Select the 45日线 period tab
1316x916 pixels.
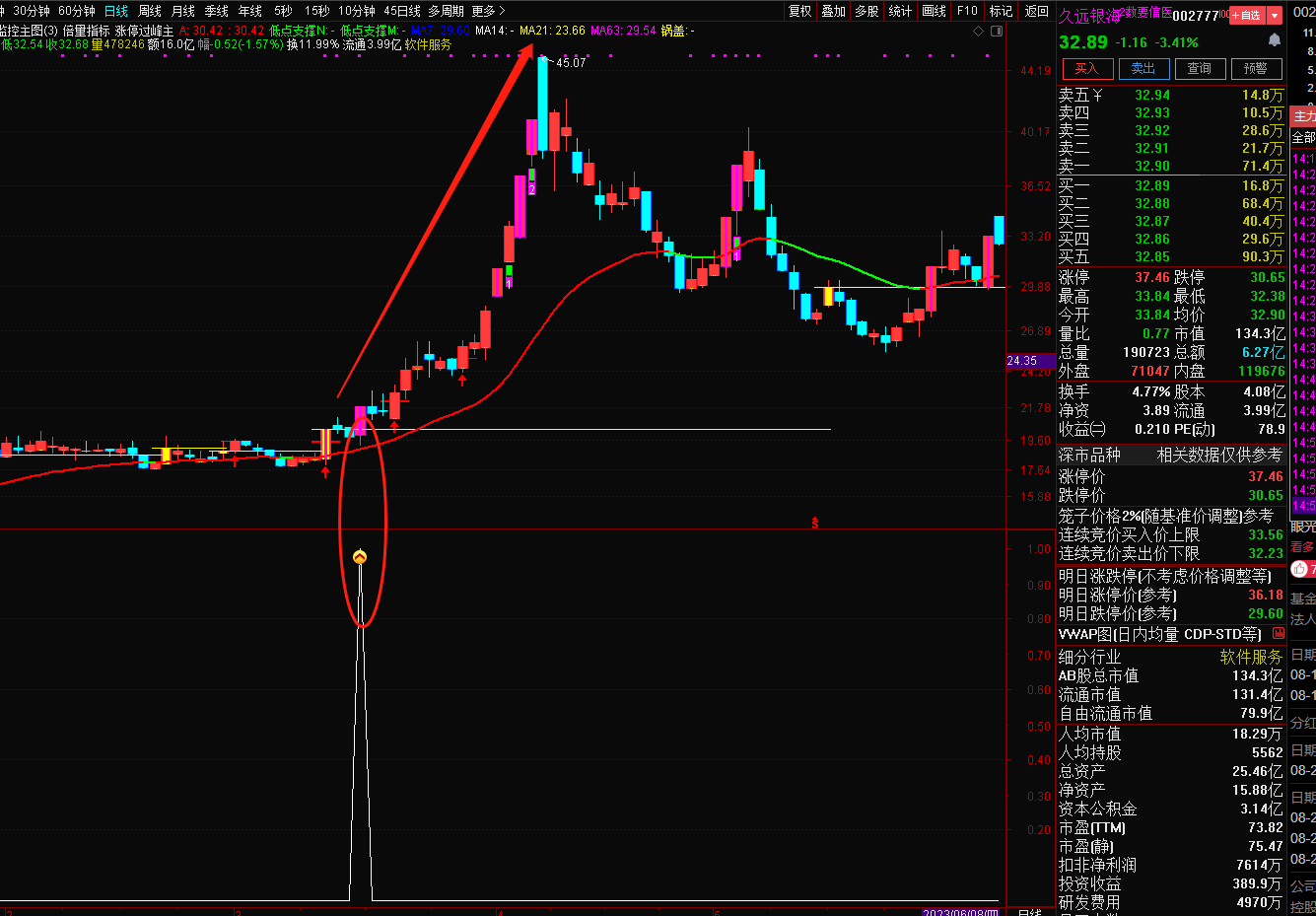tap(402, 11)
